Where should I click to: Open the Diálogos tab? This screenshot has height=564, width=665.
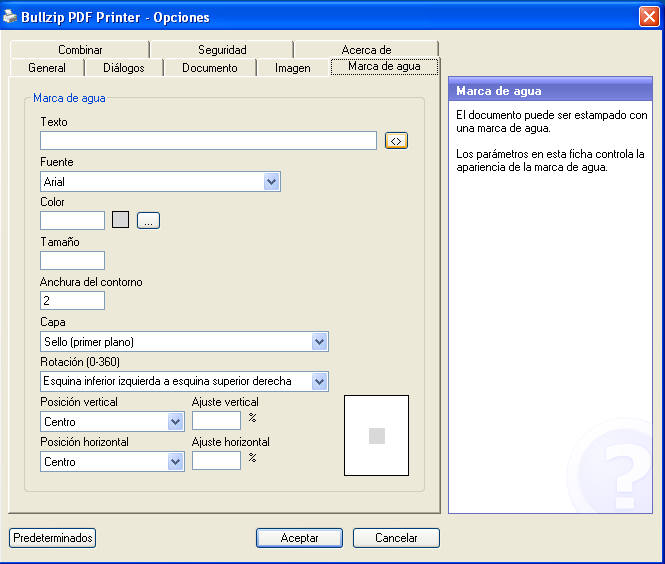coord(124,68)
